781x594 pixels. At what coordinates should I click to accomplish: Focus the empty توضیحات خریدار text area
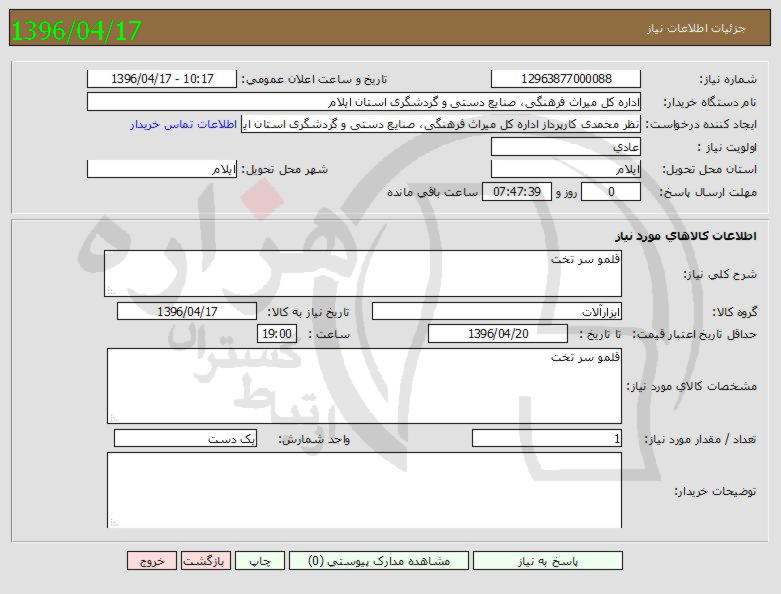click(x=363, y=490)
